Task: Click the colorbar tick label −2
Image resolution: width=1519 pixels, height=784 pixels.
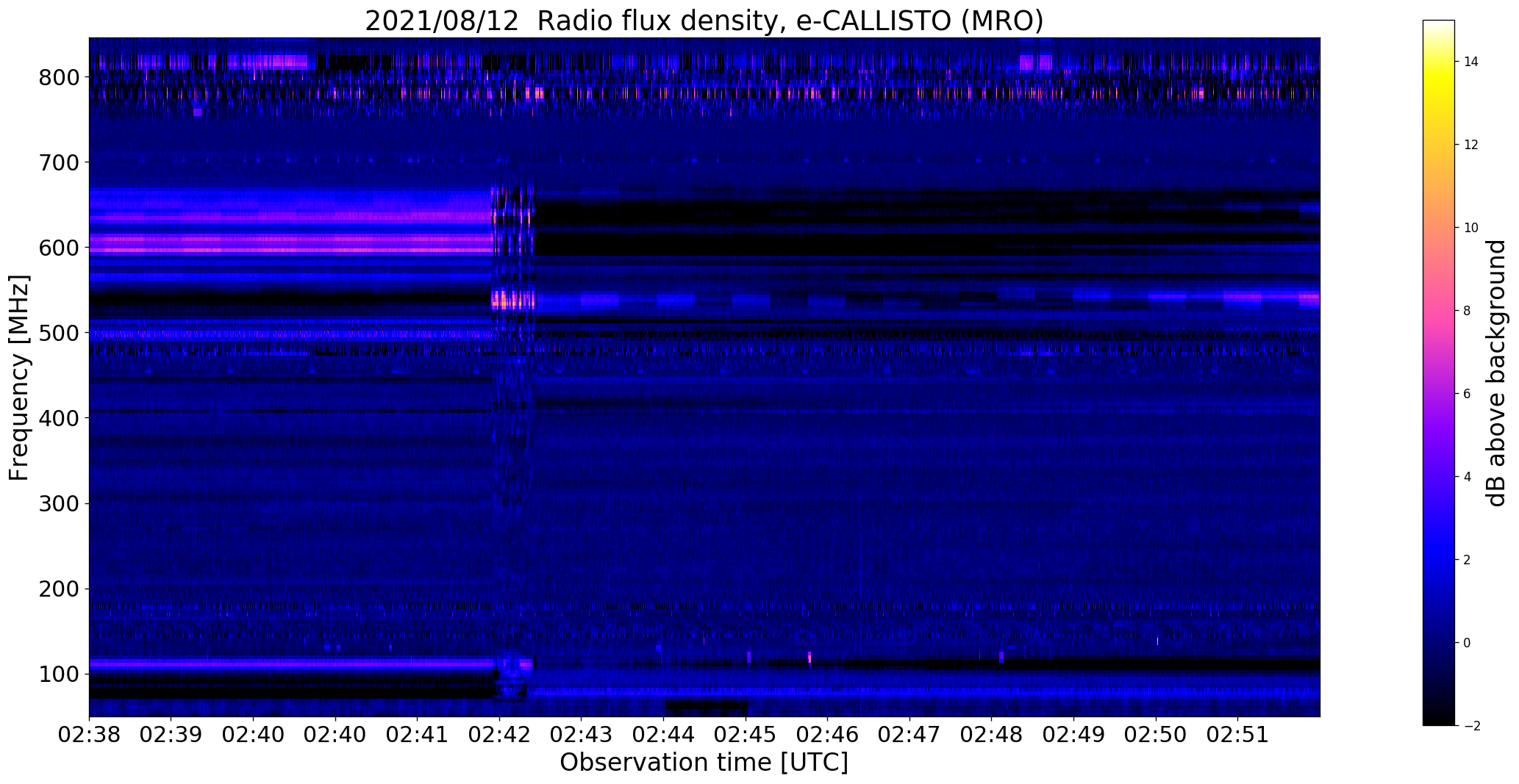Action: [x=1471, y=726]
